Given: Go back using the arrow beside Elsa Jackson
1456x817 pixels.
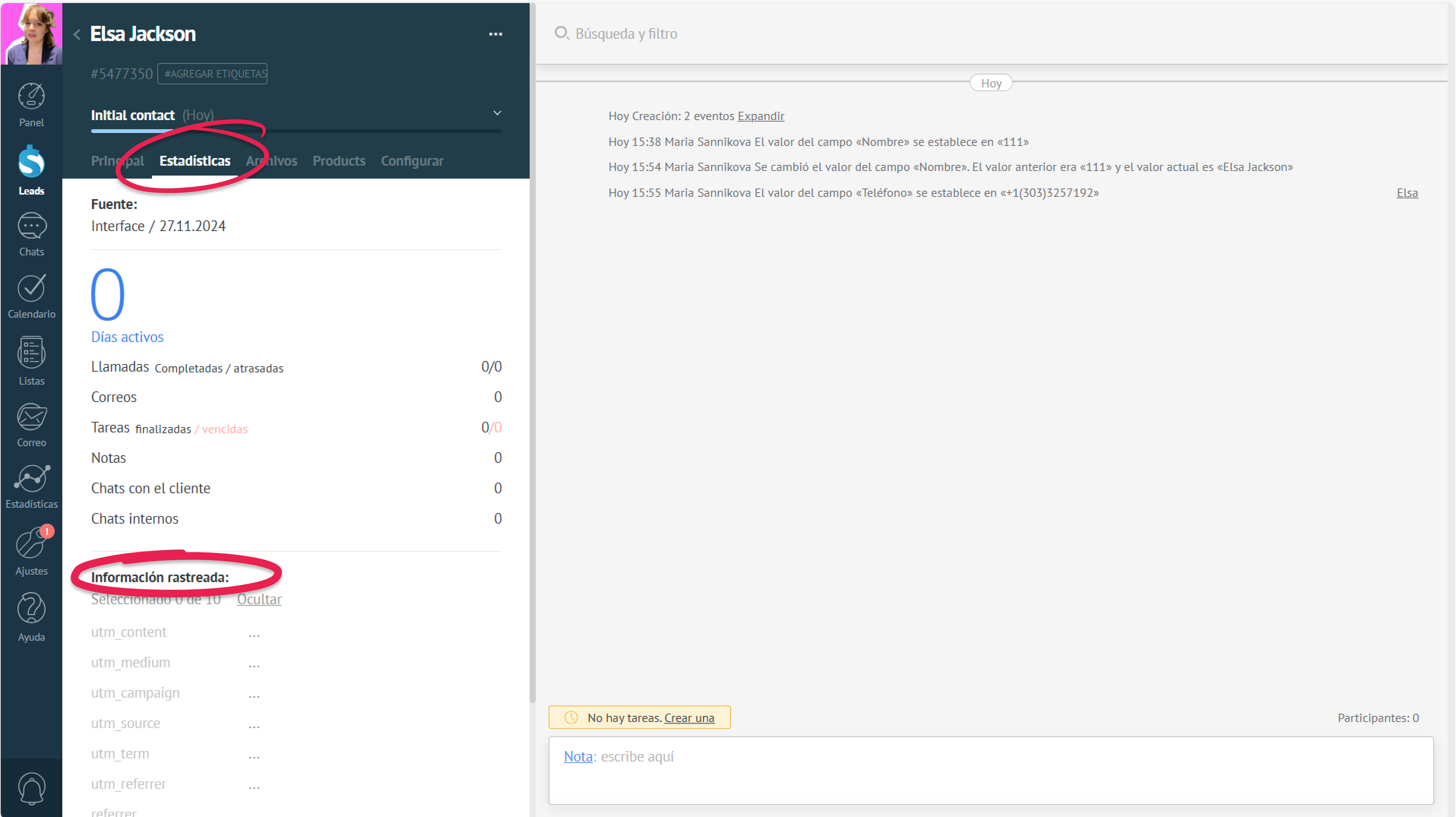Looking at the screenshot, I should (77, 35).
